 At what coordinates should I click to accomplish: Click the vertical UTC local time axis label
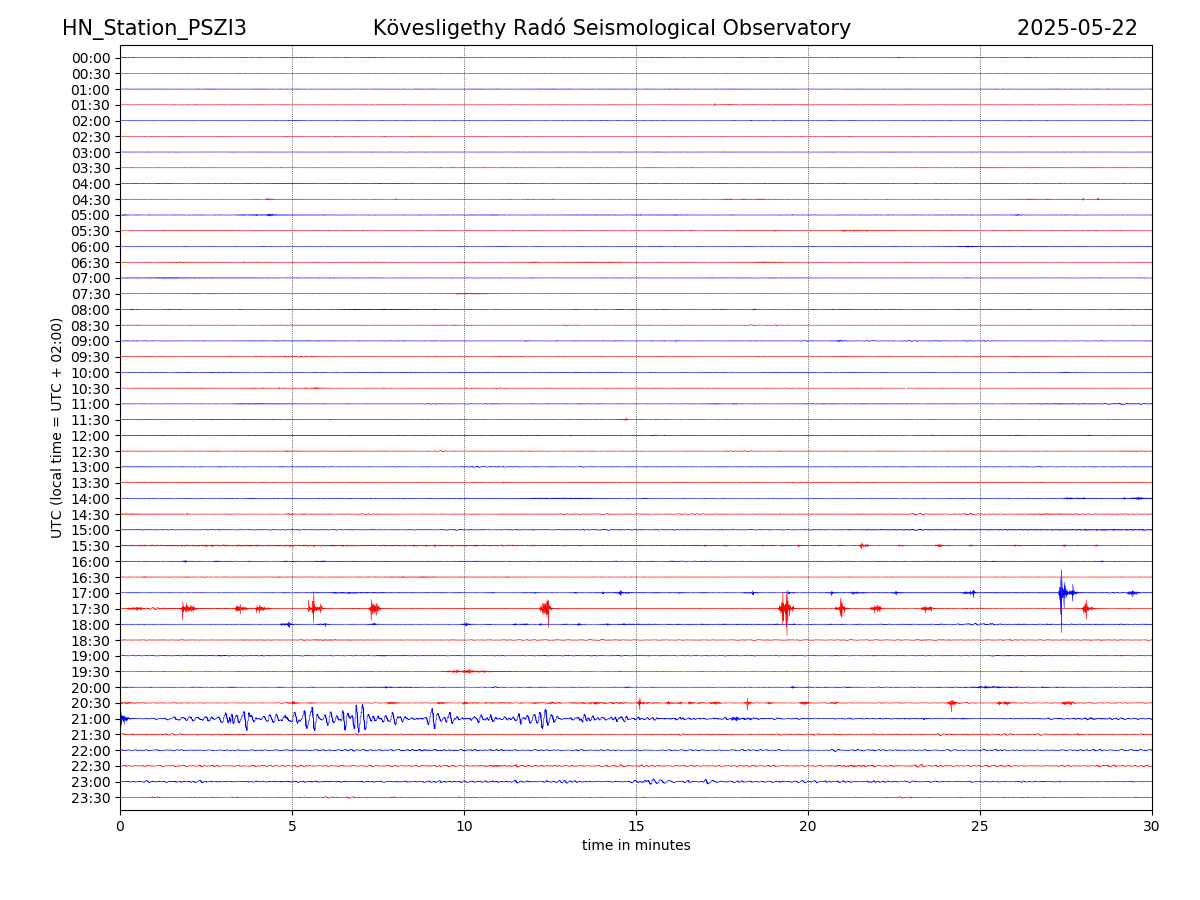click(x=57, y=428)
